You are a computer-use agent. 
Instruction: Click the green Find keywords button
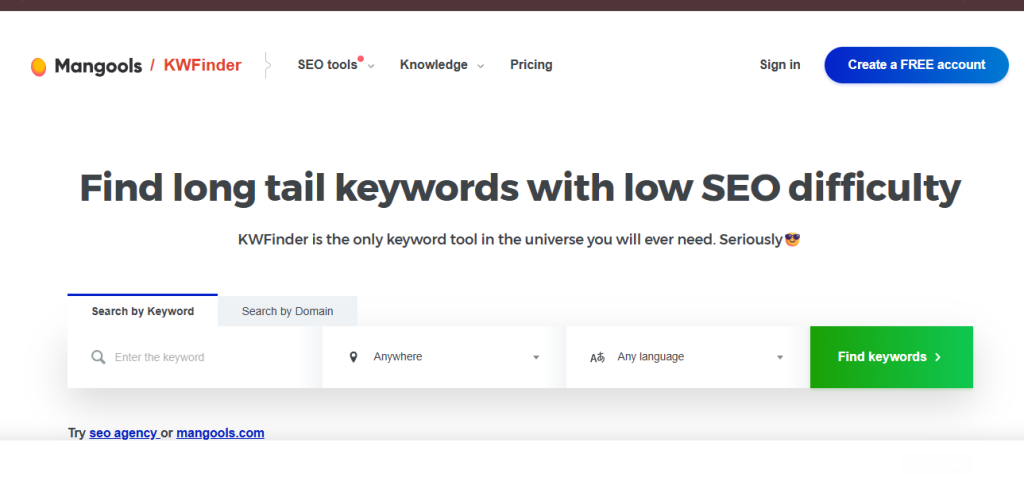pos(891,357)
